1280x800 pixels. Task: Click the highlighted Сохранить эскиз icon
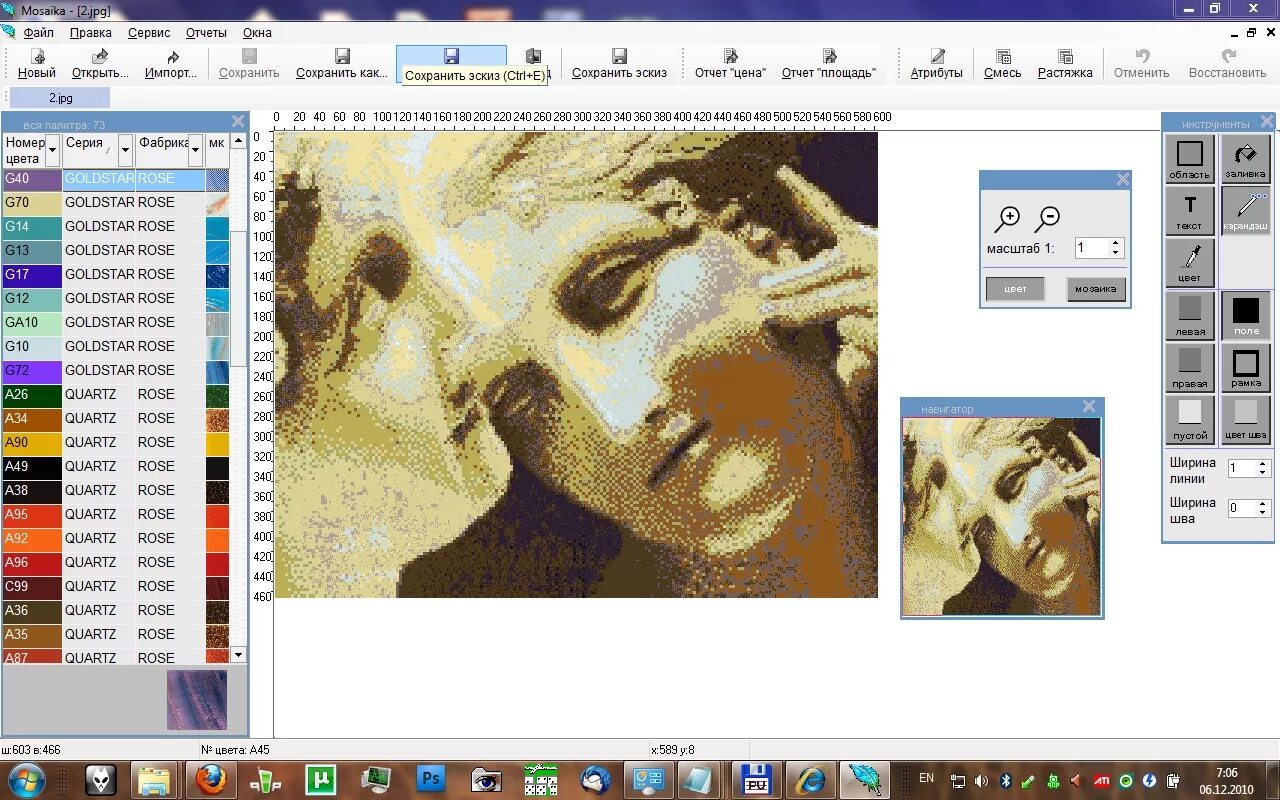coord(451,56)
